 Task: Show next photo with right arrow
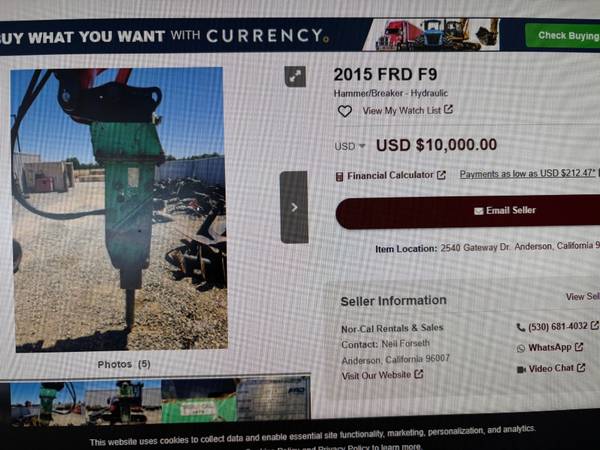point(294,207)
